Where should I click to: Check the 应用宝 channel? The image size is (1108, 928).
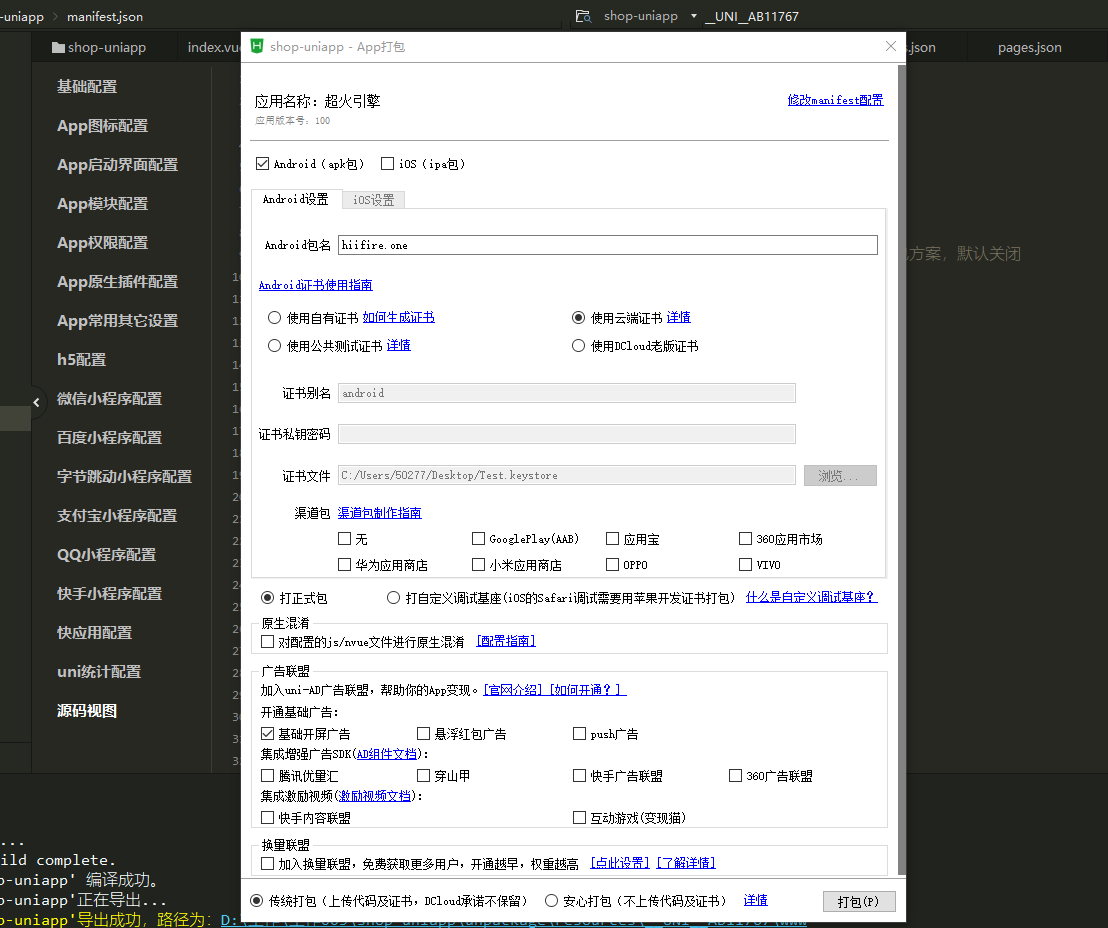(613, 539)
